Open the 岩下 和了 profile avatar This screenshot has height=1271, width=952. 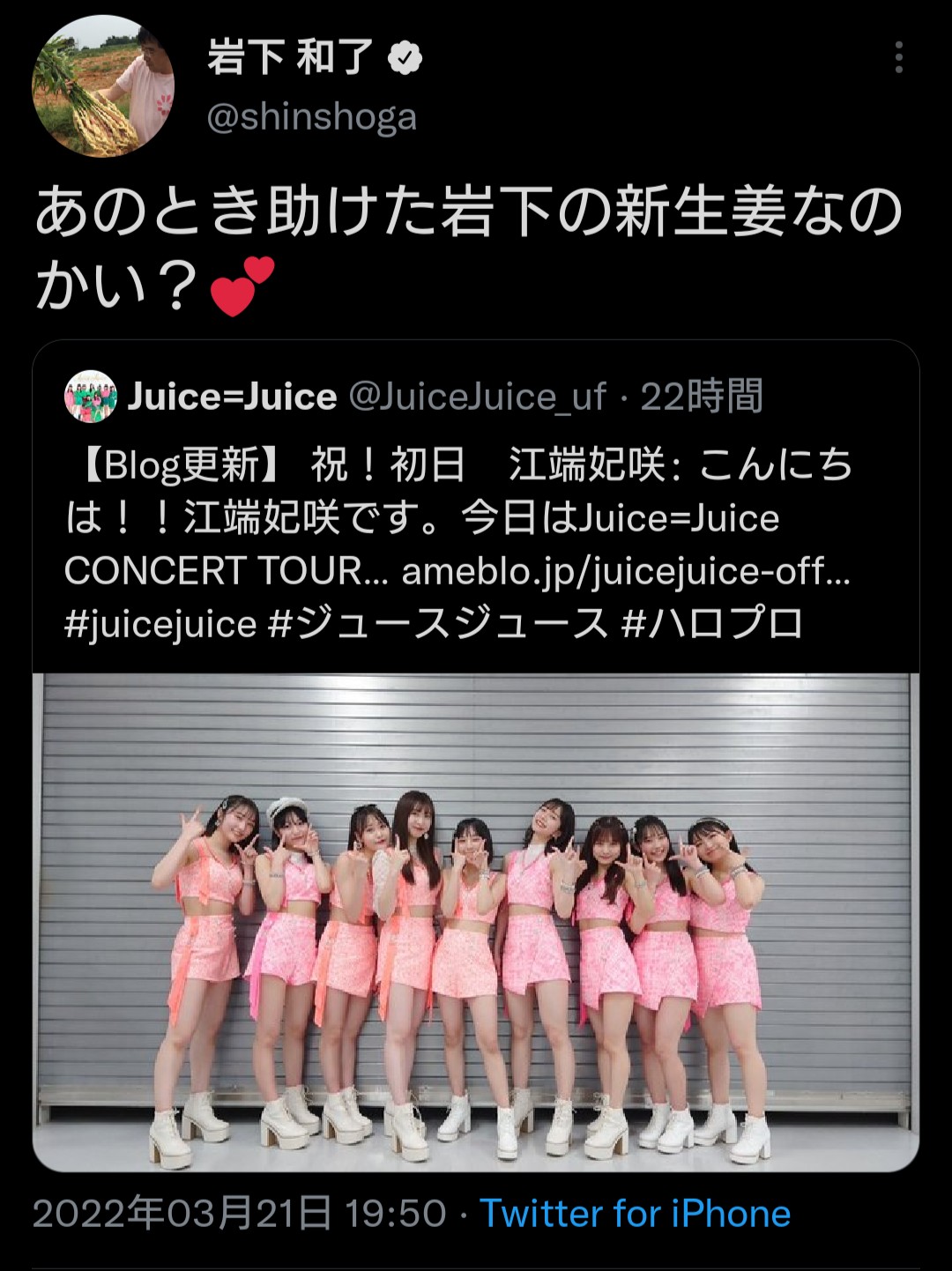tap(103, 85)
